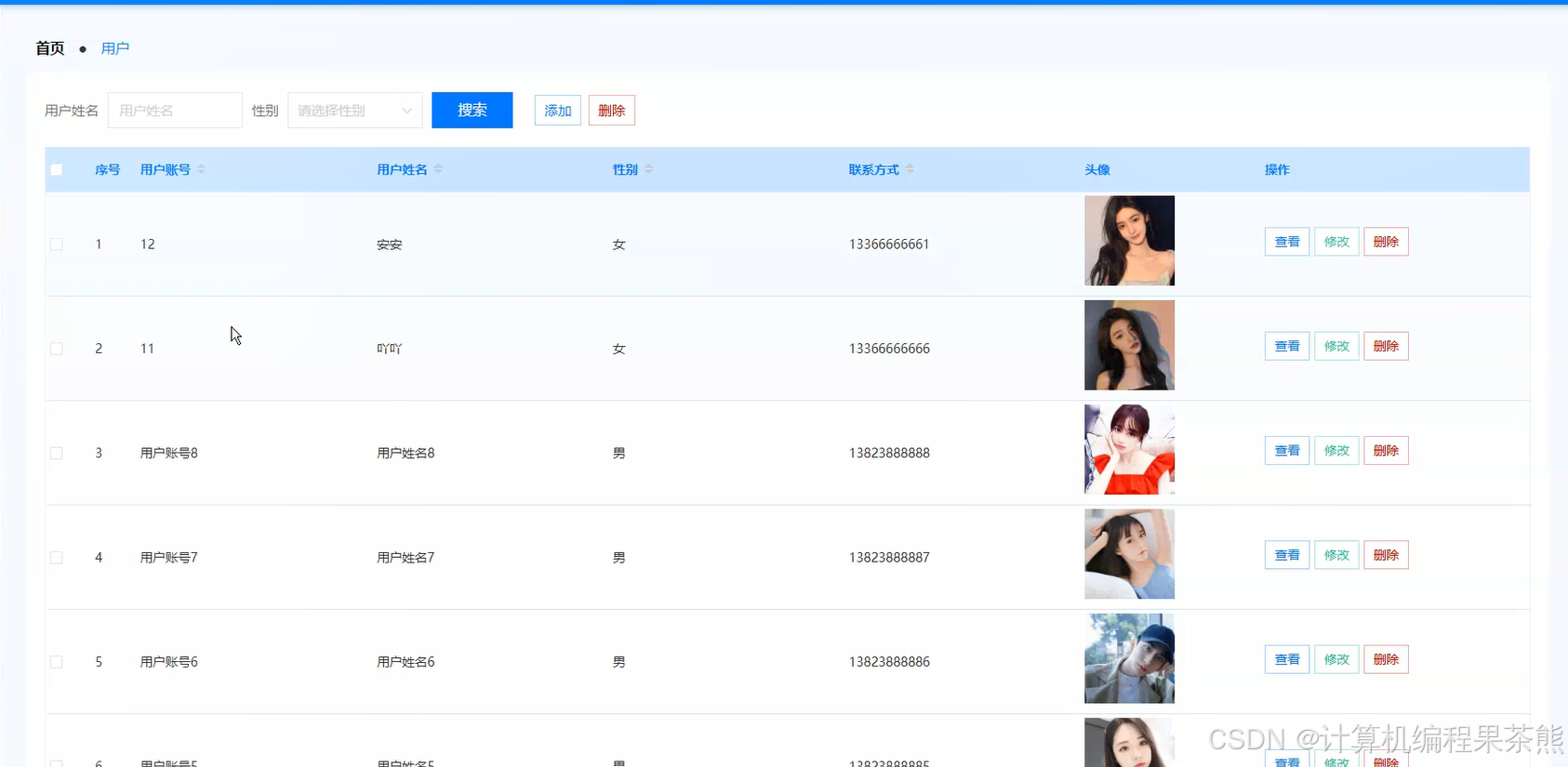This screenshot has width=1568, height=767.
Task: Open avatar thumbnail of user 吖吖
Action: [1129, 345]
